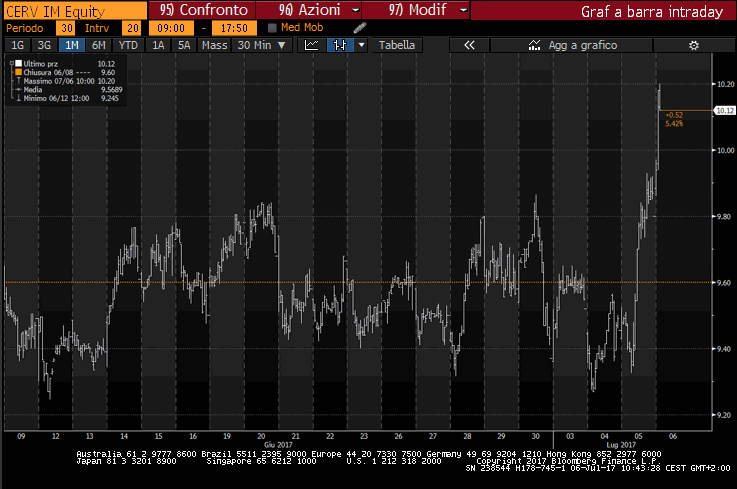The height and width of the screenshot is (489, 737).
Task: Open the 30 Min interval dropdown
Action: [262, 45]
